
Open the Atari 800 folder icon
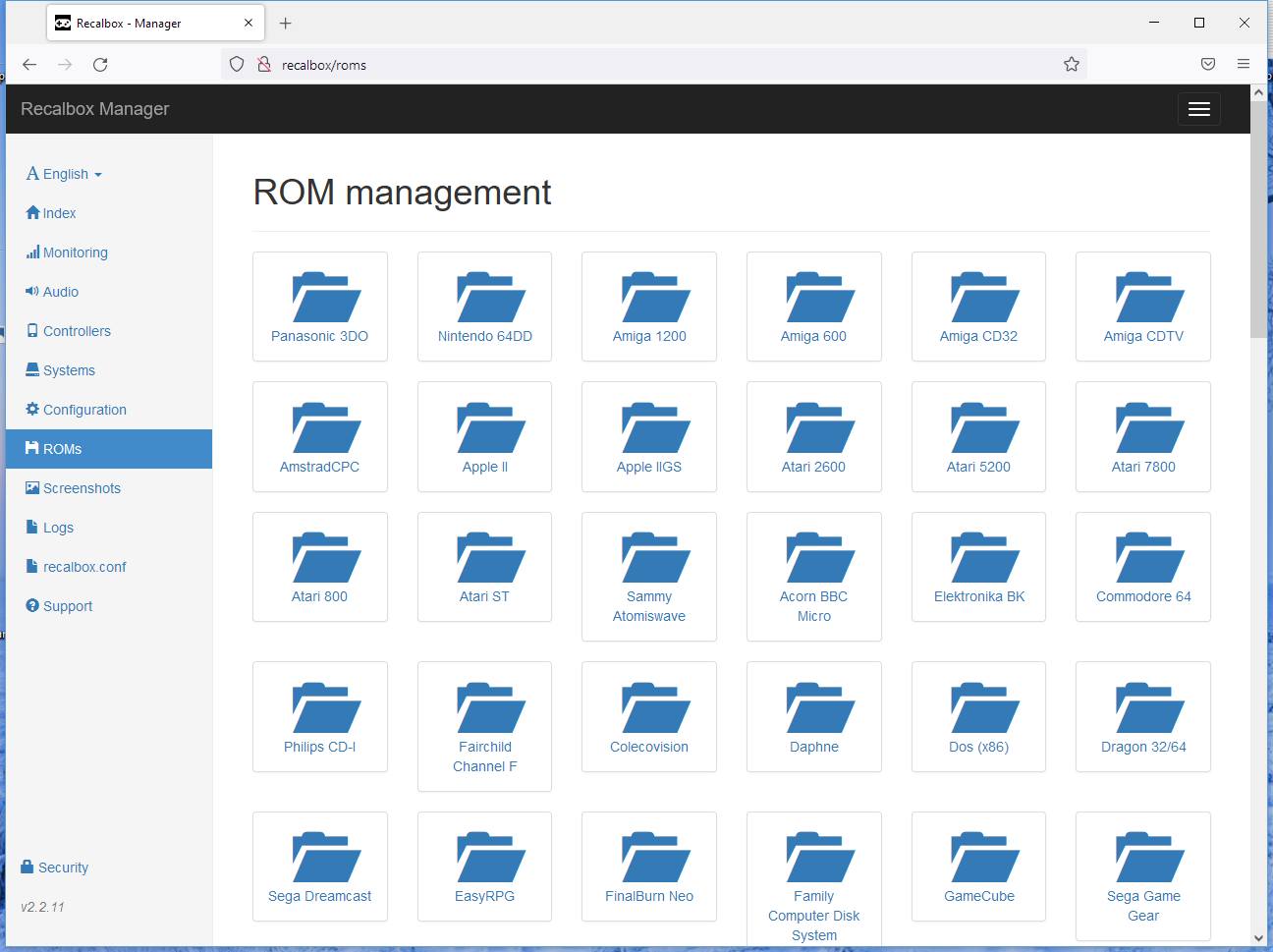click(327, 557)
